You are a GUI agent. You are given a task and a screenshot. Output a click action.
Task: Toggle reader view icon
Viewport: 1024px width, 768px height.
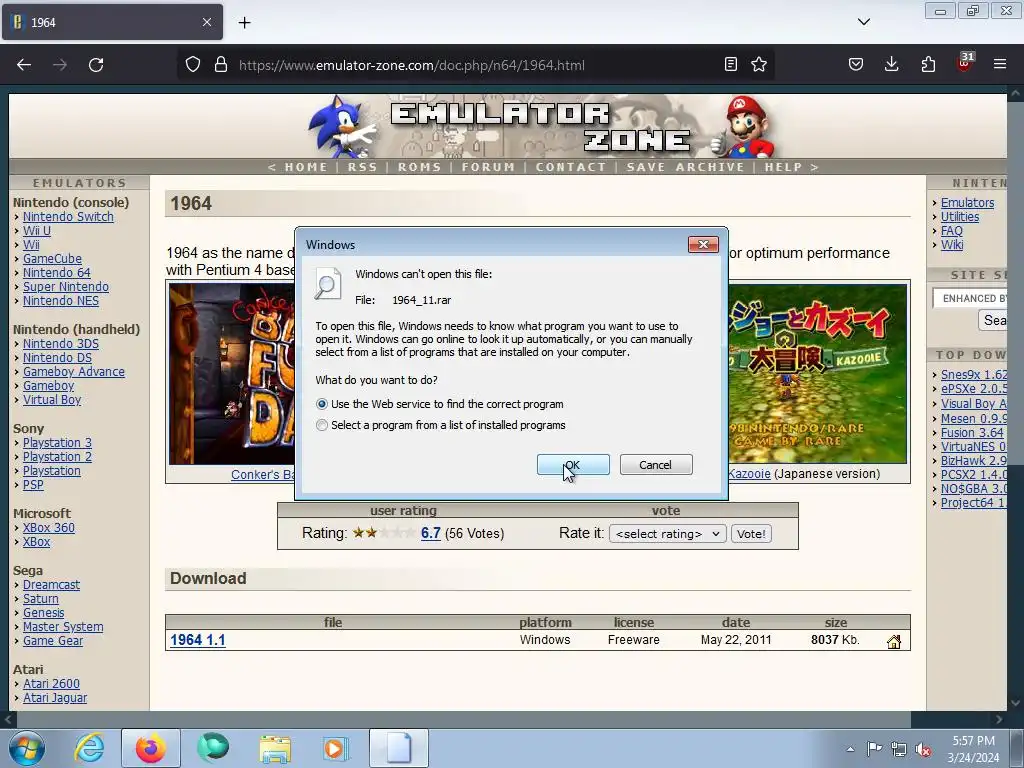[731, 64]
